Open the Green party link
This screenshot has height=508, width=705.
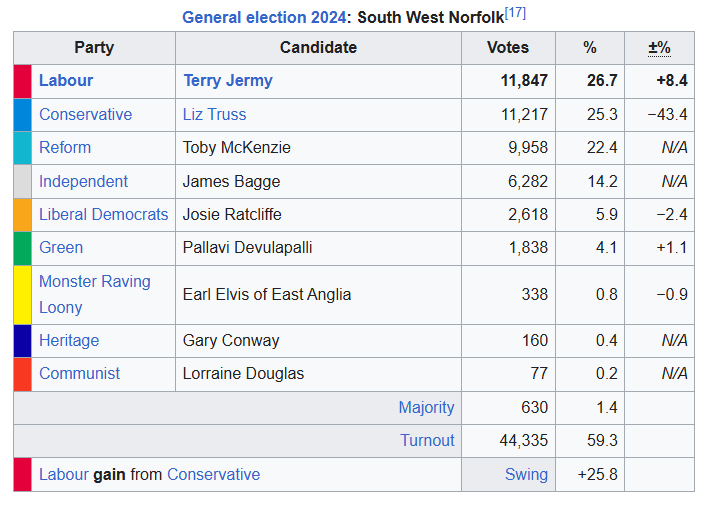[61, 247]
